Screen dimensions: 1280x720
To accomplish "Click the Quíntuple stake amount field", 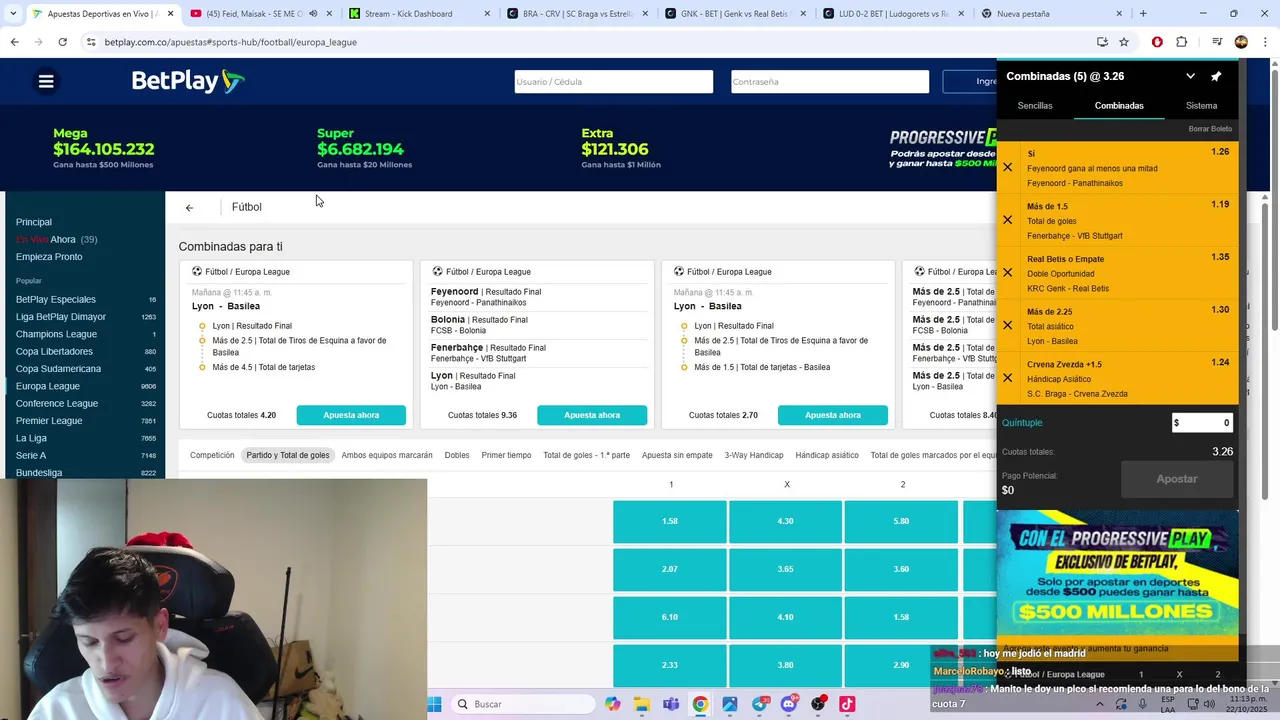I will pos(1202,423).
